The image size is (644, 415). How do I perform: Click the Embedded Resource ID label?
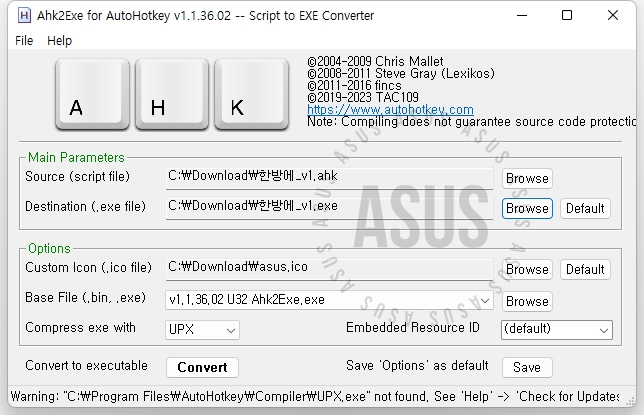coord(413,327)
